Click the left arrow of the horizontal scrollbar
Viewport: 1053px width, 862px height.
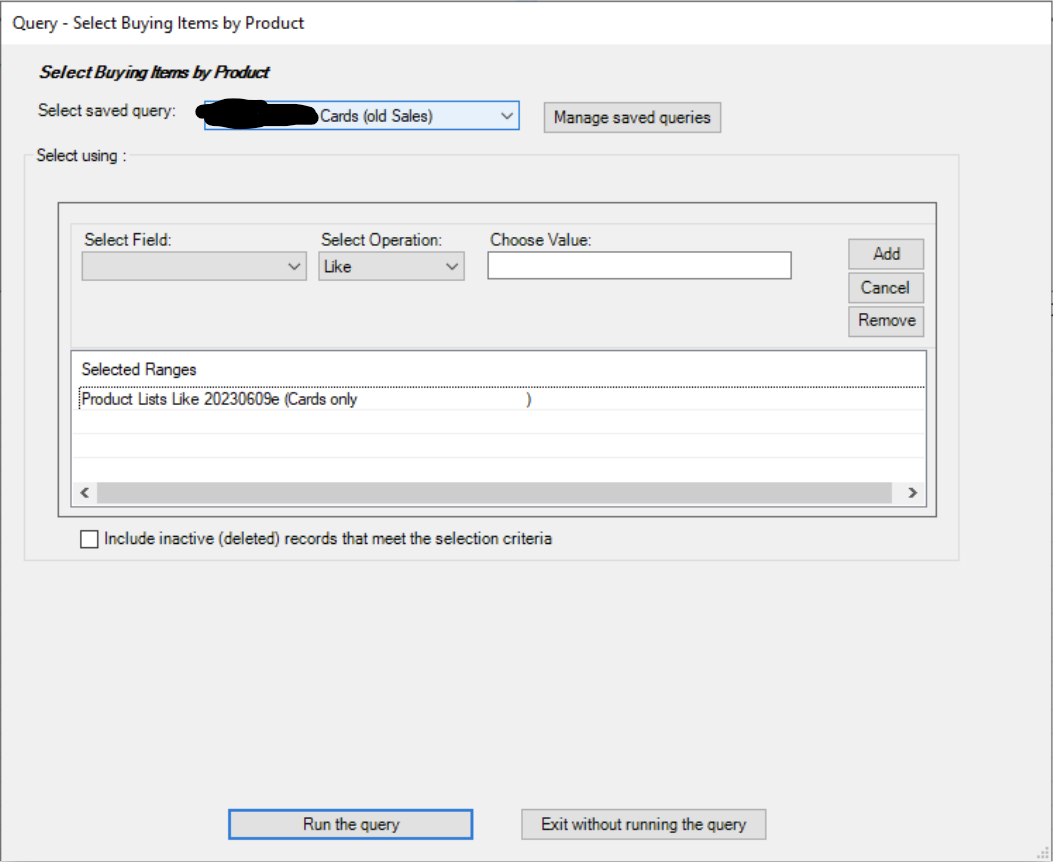coord(85,493)
